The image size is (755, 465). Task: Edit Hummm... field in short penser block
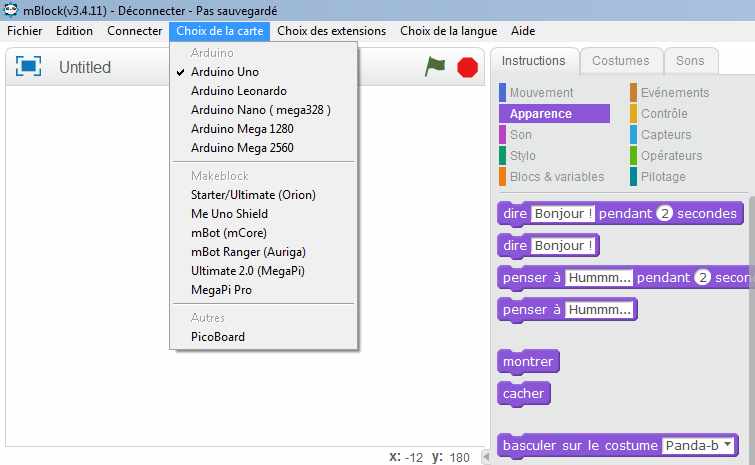(x=599, y=310)
